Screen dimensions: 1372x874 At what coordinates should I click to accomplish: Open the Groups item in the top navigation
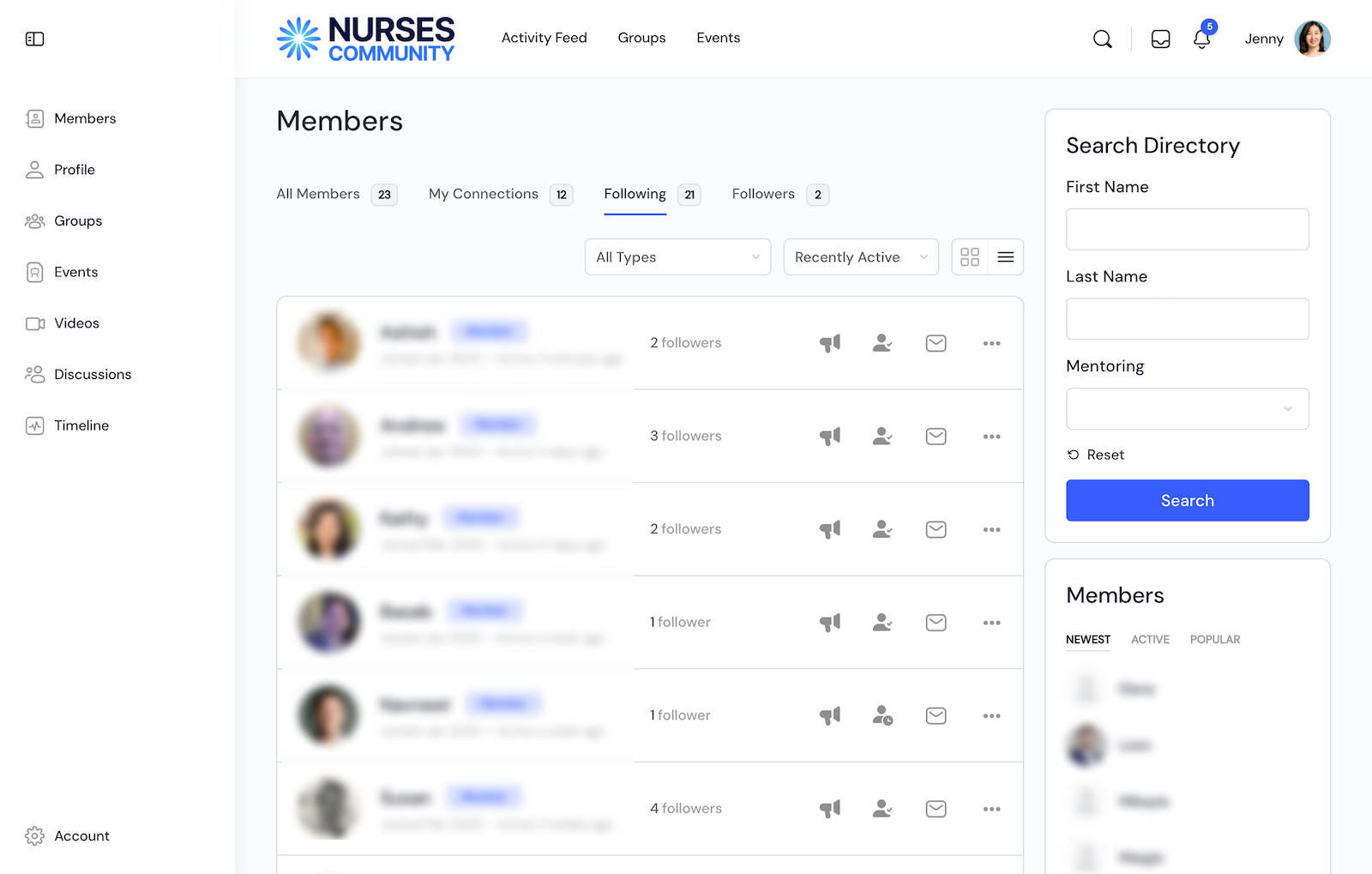(641, 38)
